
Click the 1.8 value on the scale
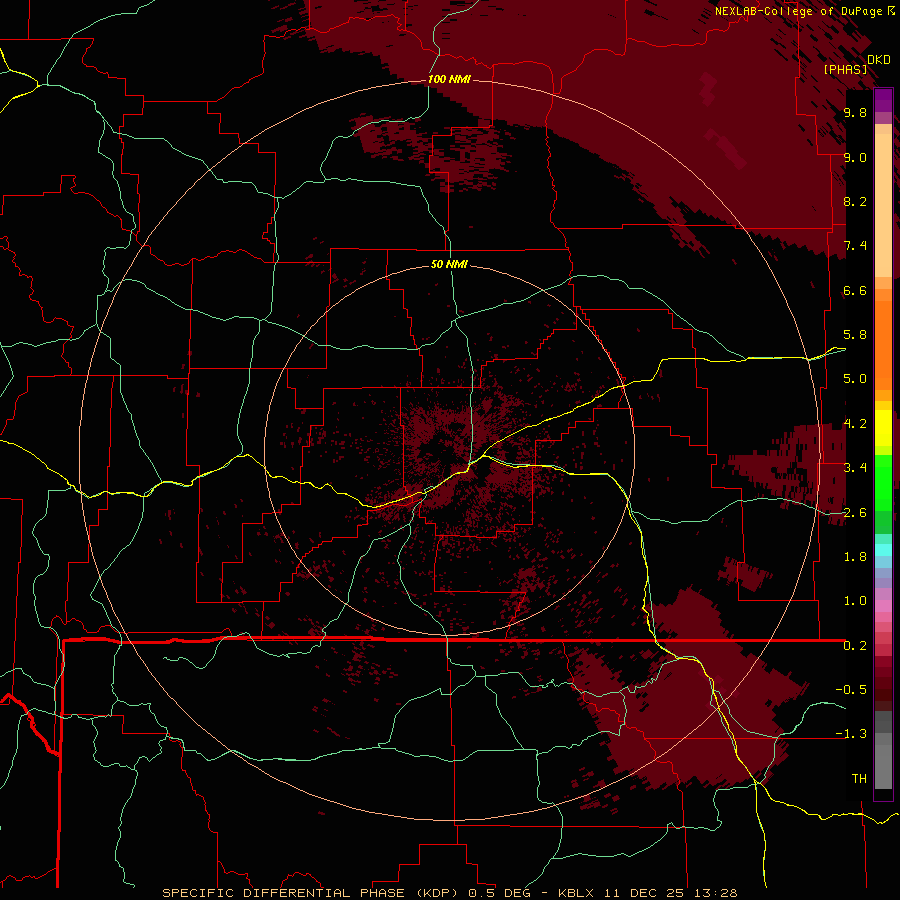(x=855, y=557)
